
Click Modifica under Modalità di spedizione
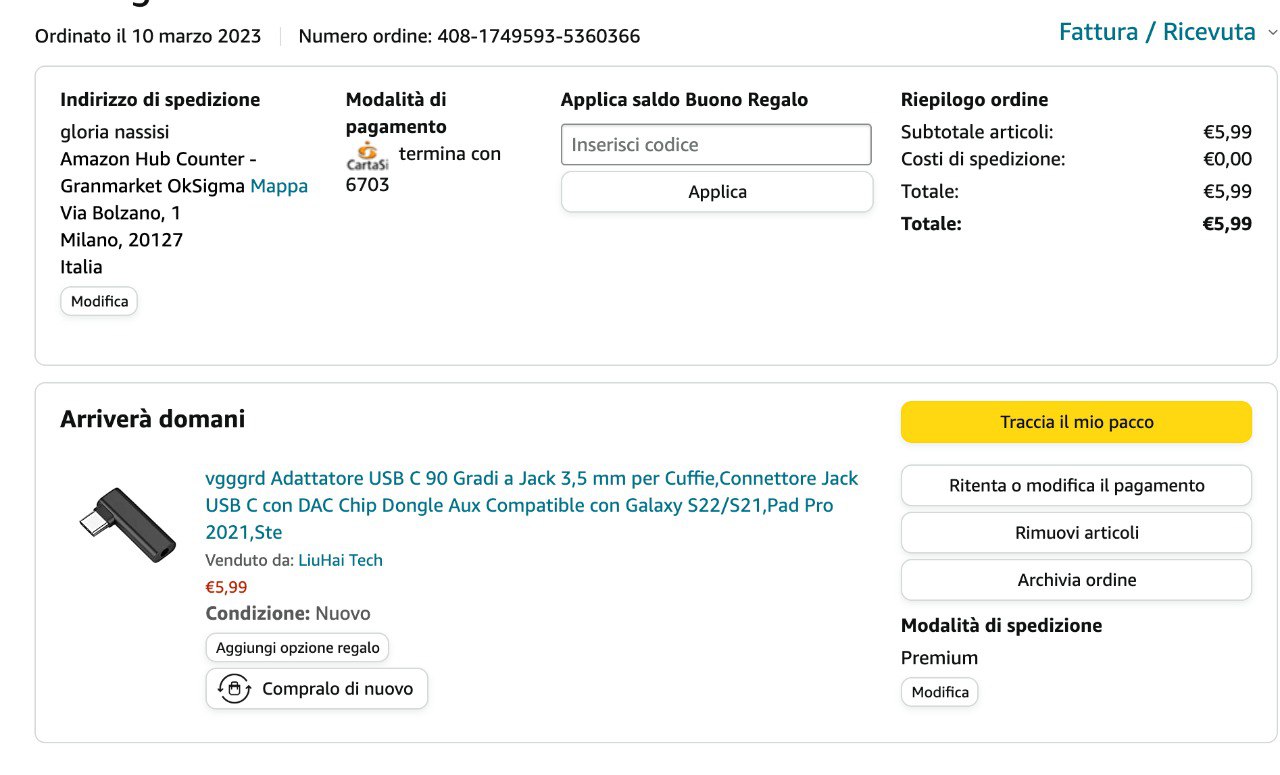click(x=940, y=692)
